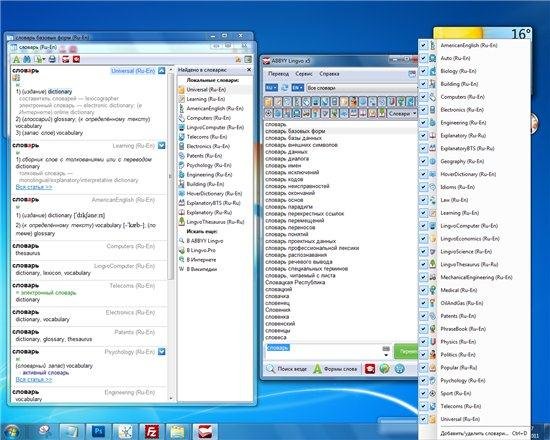Uncheck PhraseBook (Ru-En) checkbox
Image resolution: width=550 pixels, height=440 pixels.
[x=423, y=329]
